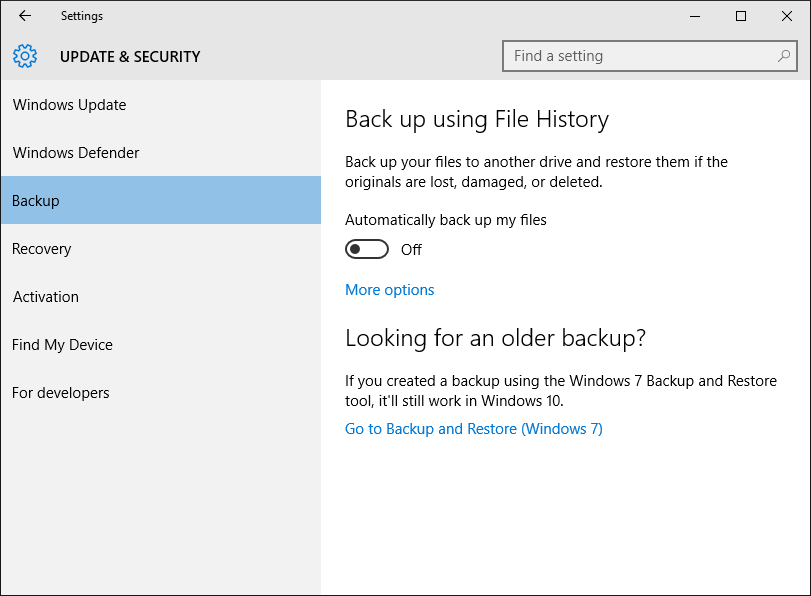Screen dimensions: 811x596
Task: Open Activation settings
Action: coord(45,296)
